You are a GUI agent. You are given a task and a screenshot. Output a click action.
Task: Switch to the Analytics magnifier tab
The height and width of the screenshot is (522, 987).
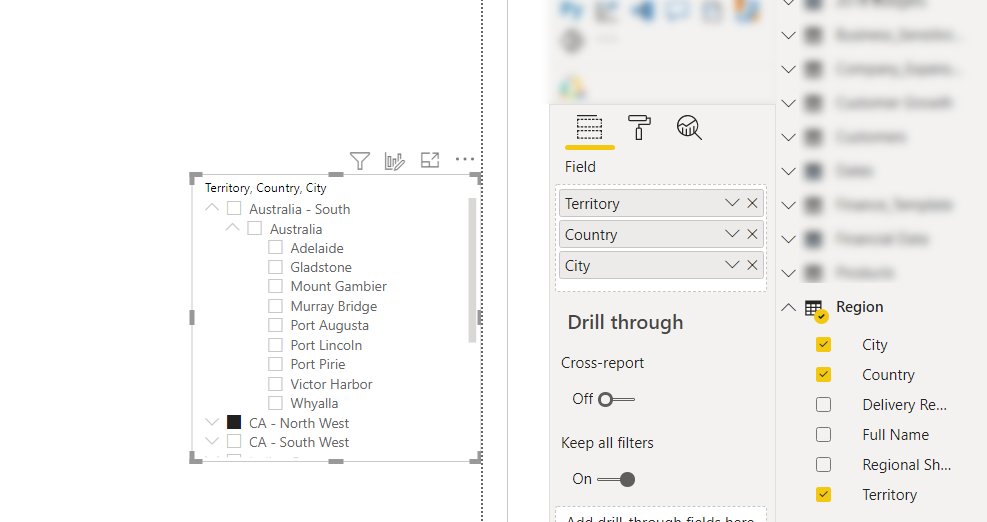click(x=689, y=128)
